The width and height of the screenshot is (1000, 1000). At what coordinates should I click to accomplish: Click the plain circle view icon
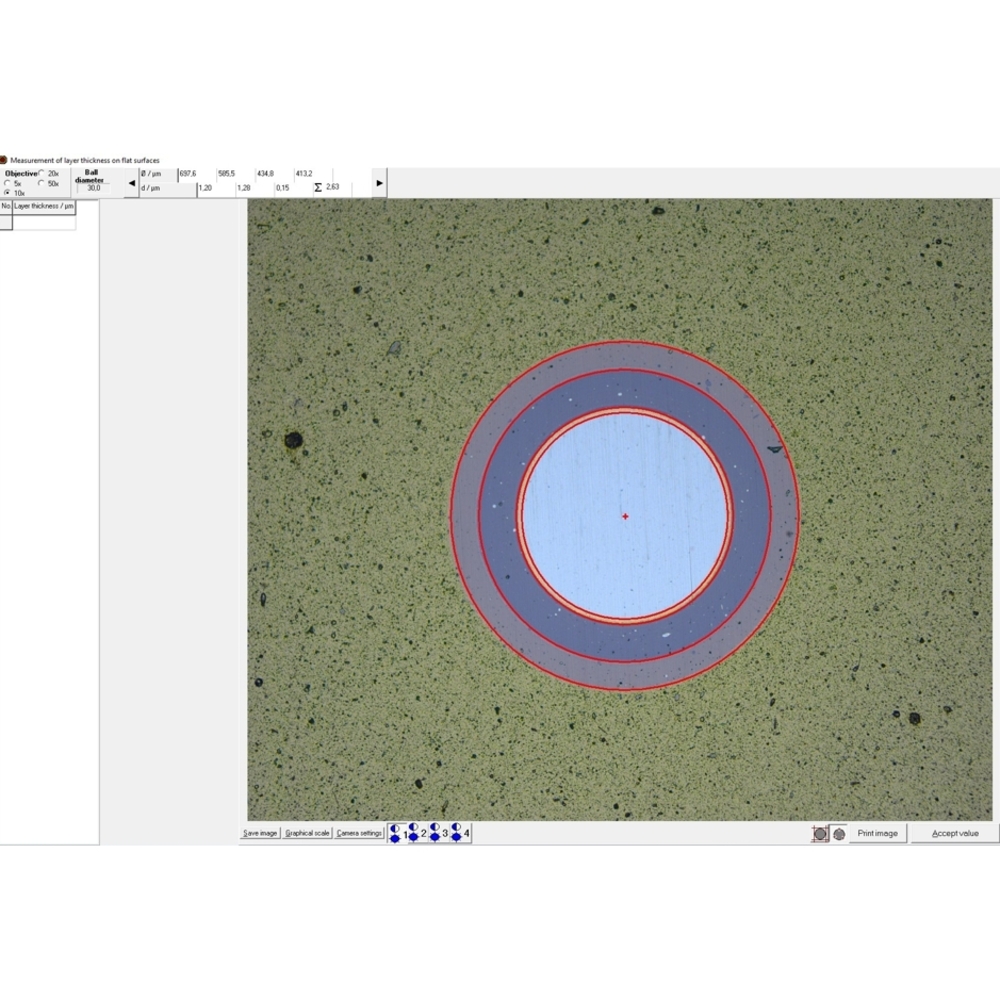tap(839, 834)
